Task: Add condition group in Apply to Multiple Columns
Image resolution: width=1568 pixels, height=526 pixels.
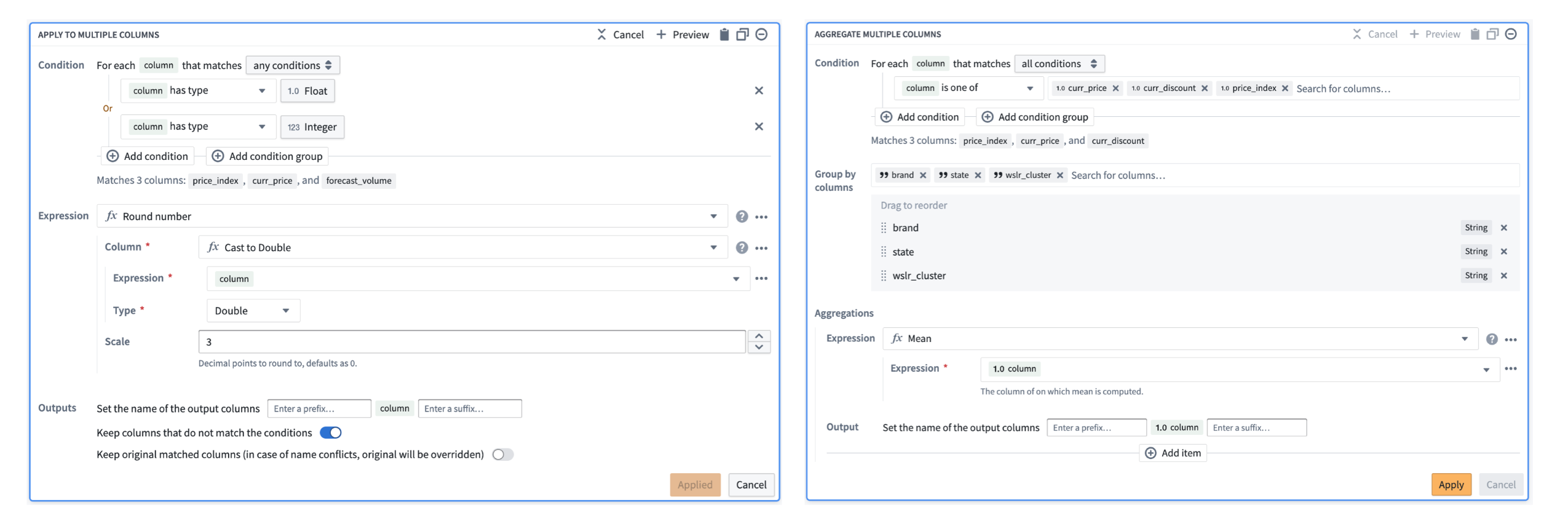Action: (267, 156)
